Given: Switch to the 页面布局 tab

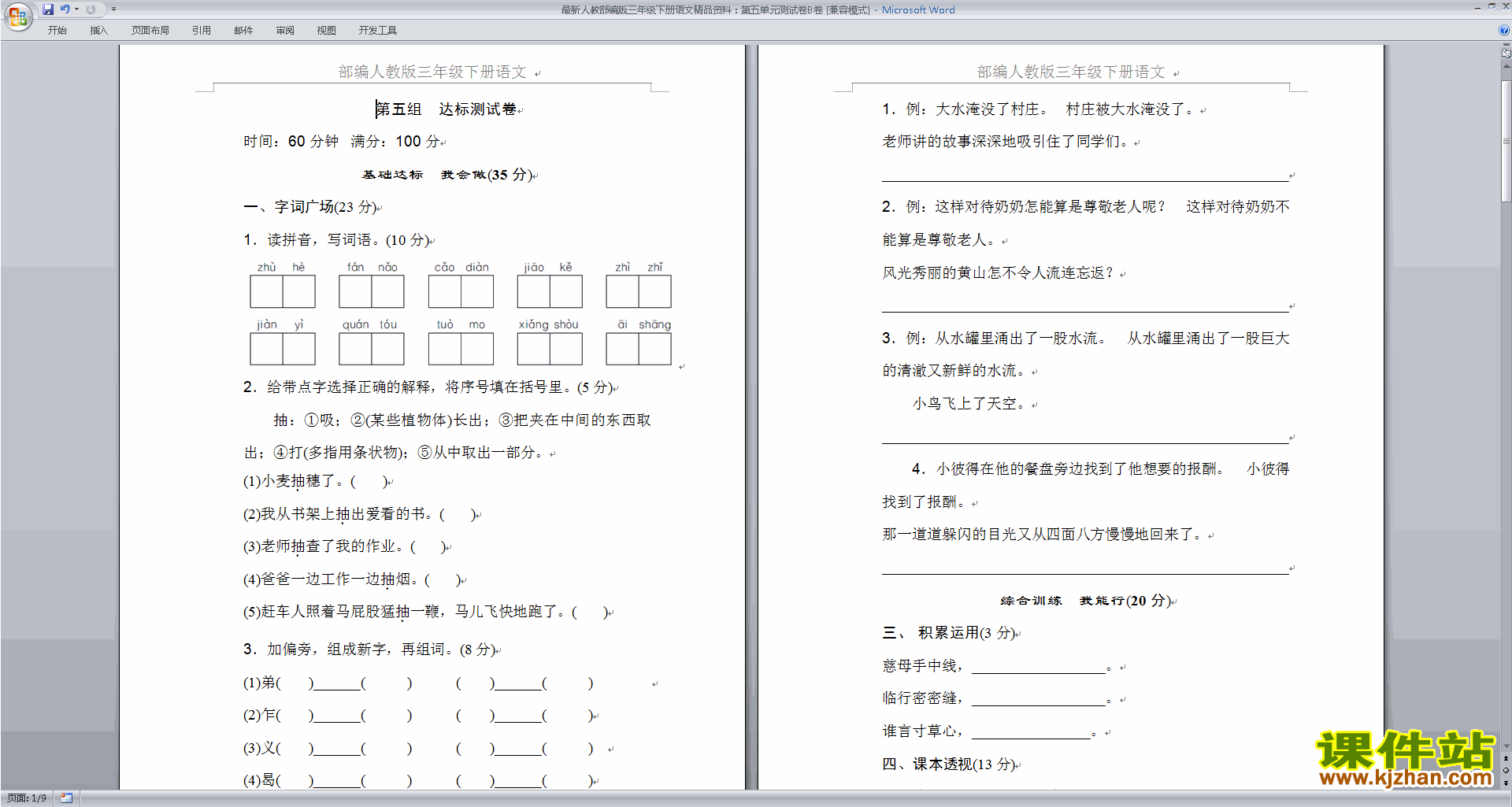Looking at the screenshot, I should (x=150, y=31).
